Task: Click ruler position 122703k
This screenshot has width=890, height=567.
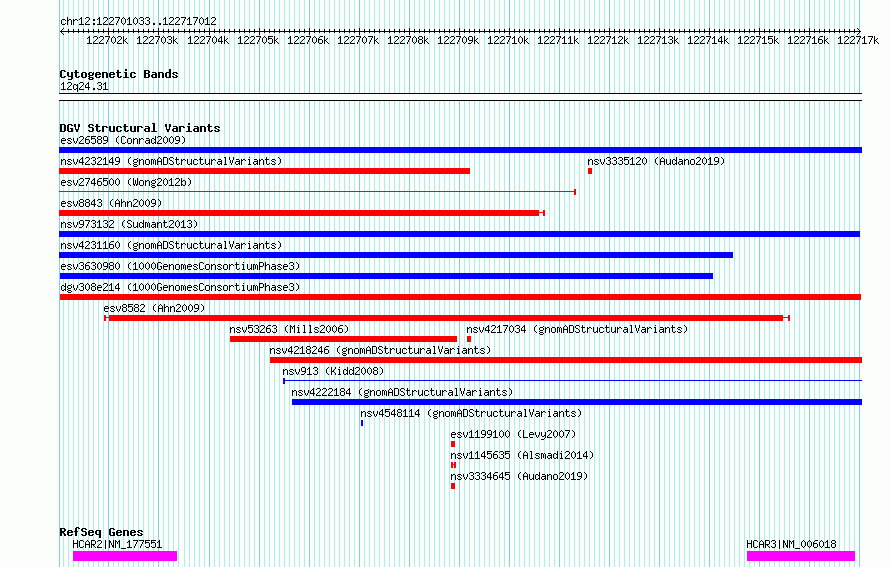Action: 157,40
